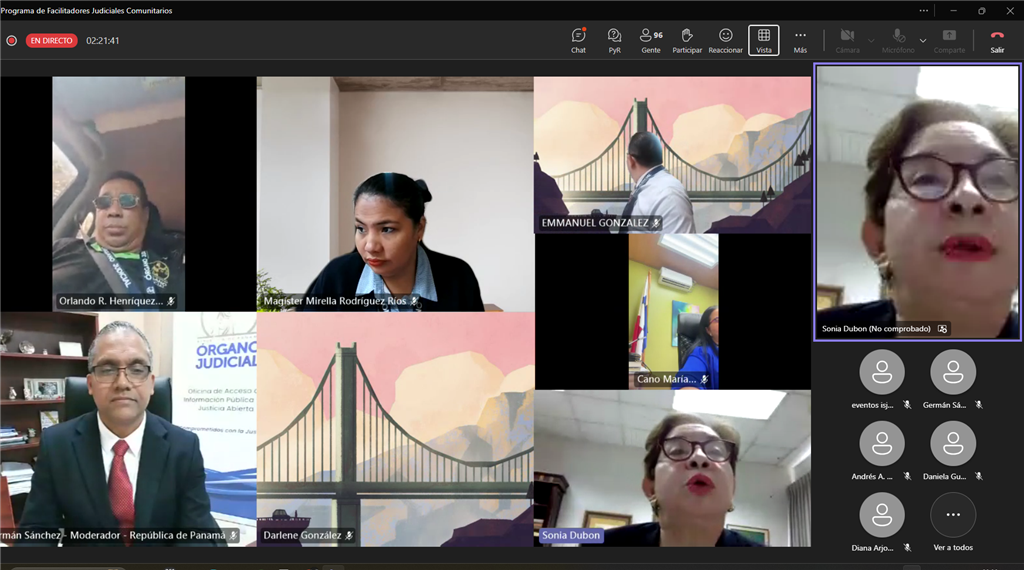Open the Reaccionar emoji reactions

(726, 40)
